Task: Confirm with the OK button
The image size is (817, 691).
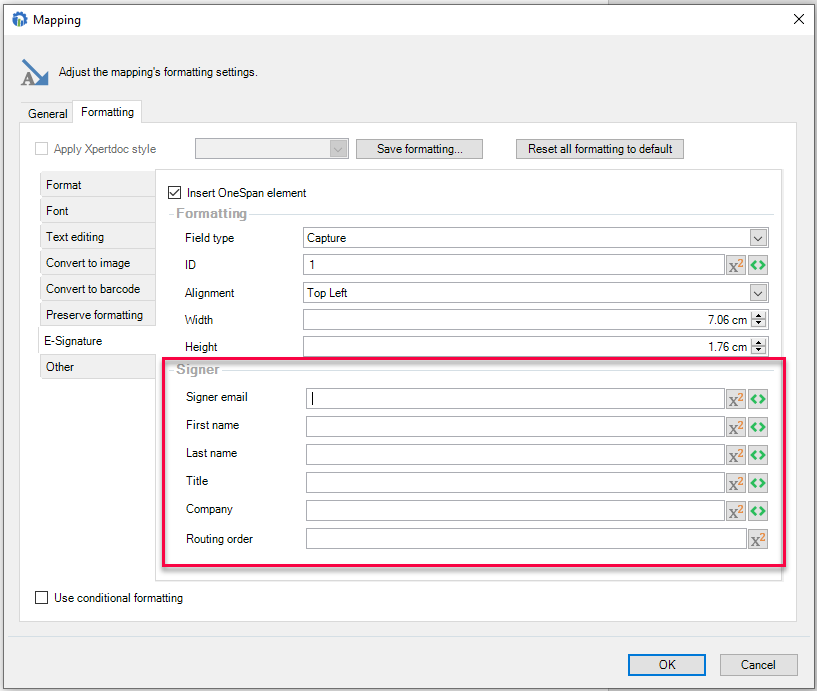Action: tap(667, 665)
